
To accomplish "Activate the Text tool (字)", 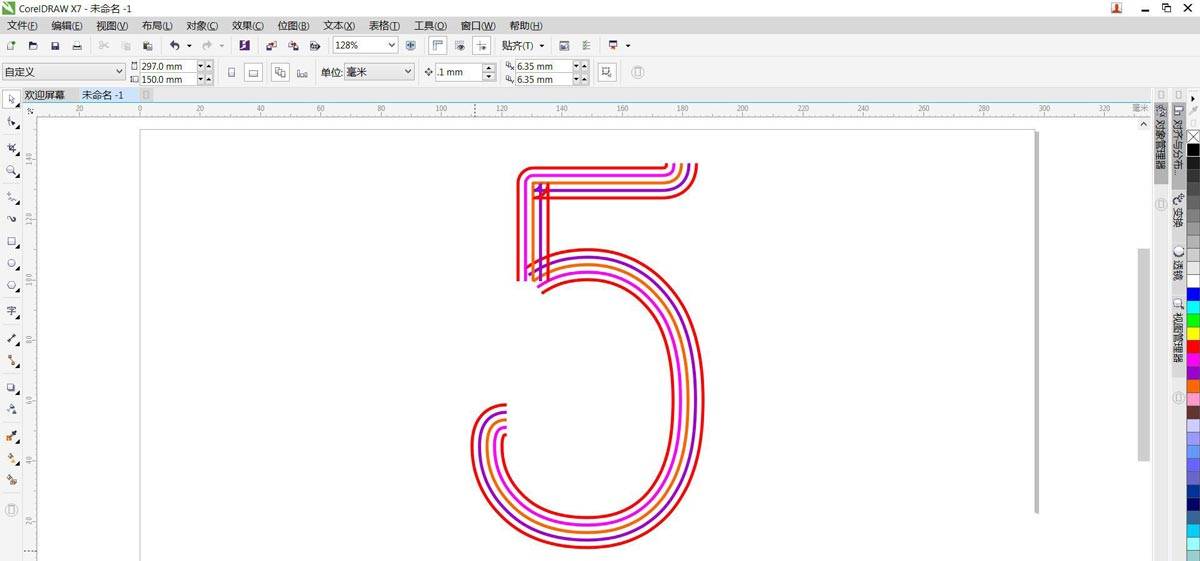I will click(x=12, y=311).
